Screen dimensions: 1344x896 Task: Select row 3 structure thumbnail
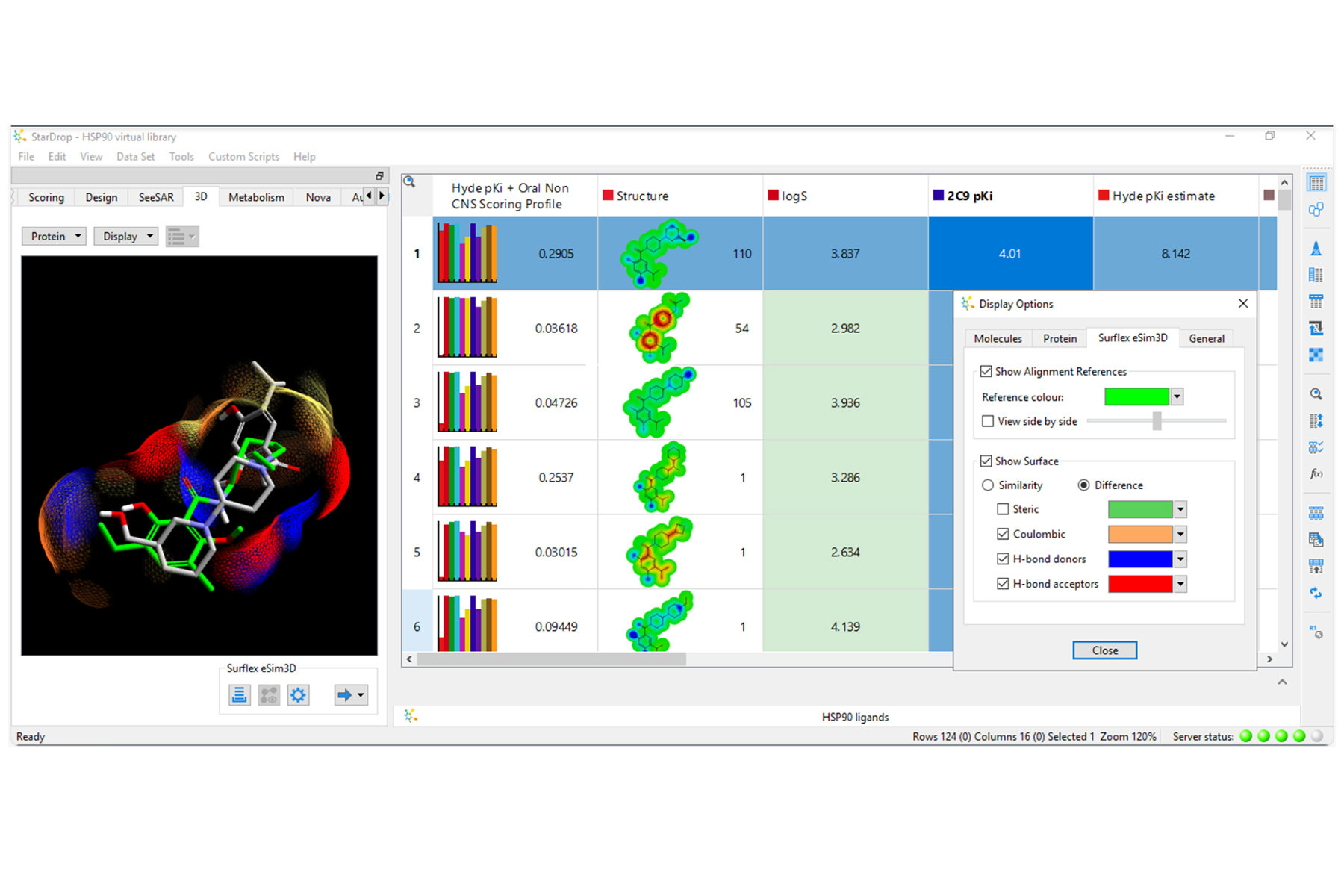660,402
